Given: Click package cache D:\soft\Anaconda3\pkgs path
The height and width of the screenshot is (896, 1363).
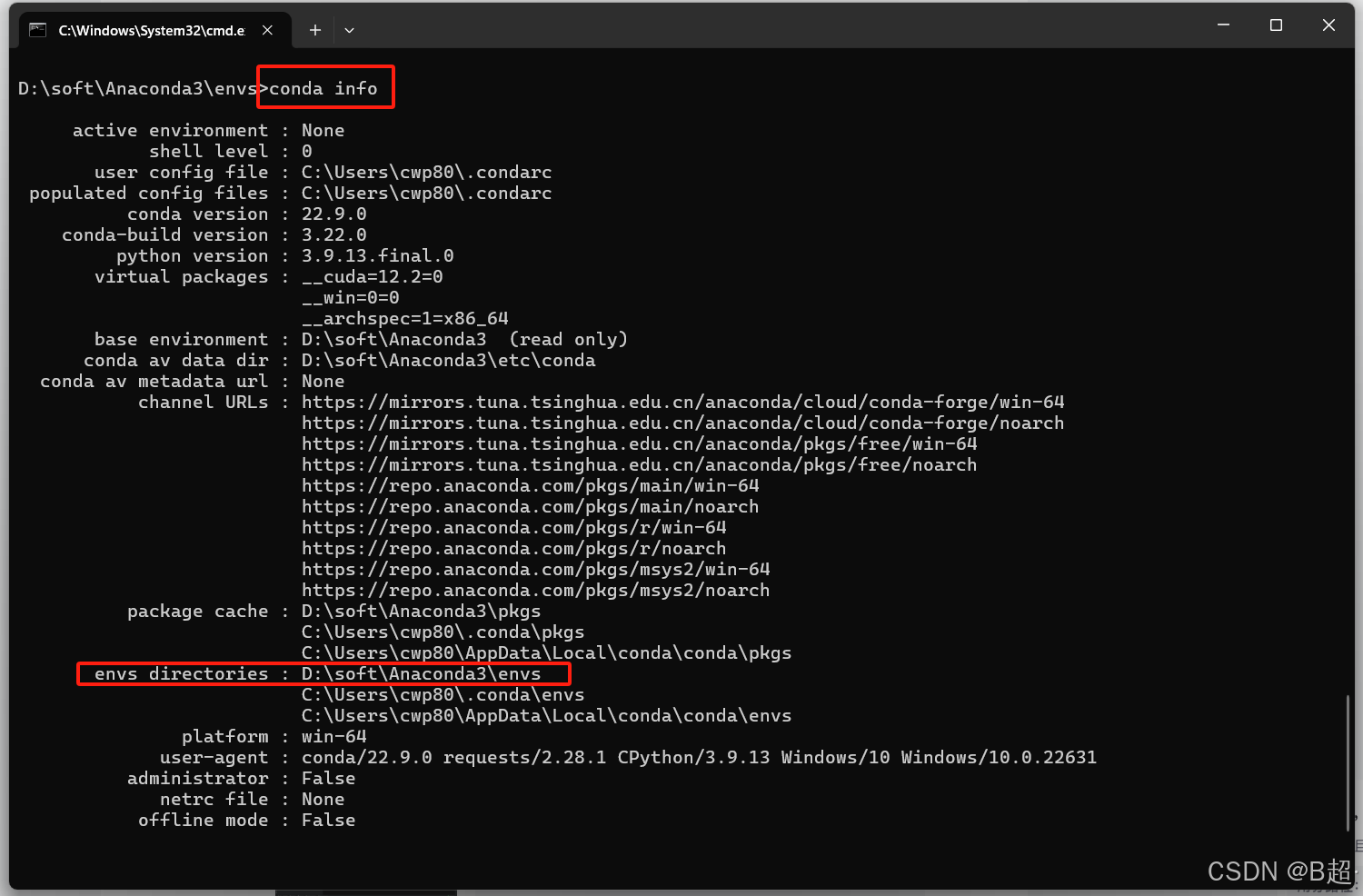Looking at the screenshot, I should click(422, 611).
